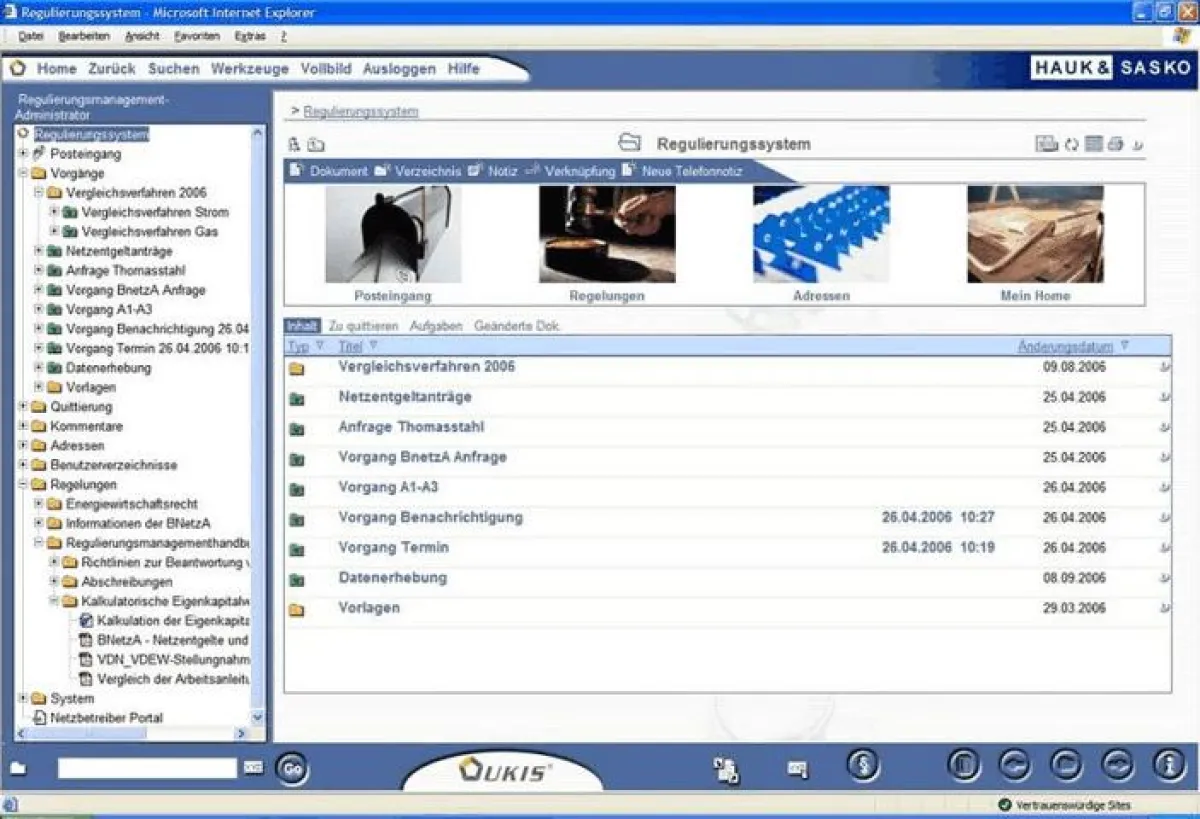Select the Zu quittieren tab

pyautogui.click(x=363, y=326)
